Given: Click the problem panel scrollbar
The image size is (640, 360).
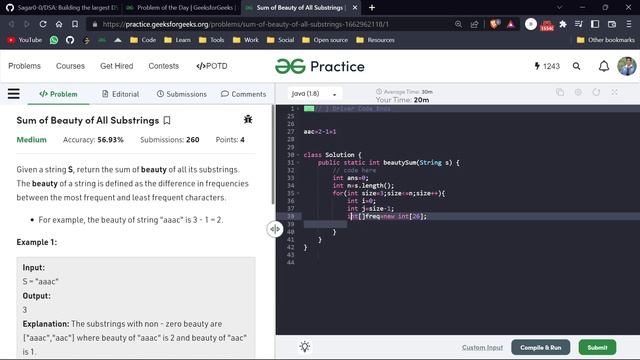Looking at the screenshot, I should coord(273,155).
